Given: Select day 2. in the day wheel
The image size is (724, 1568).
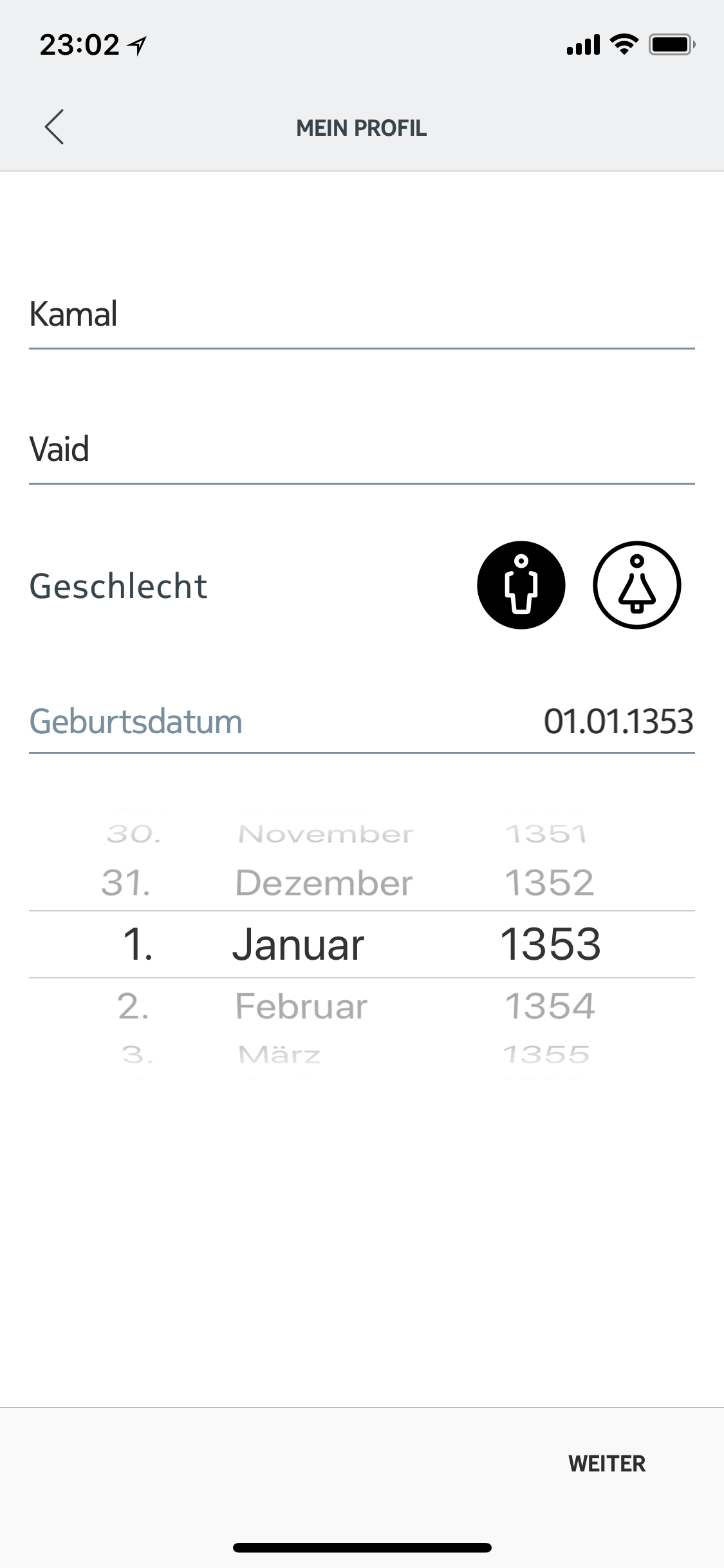Looking at the screenshot, I should 134,1006.
